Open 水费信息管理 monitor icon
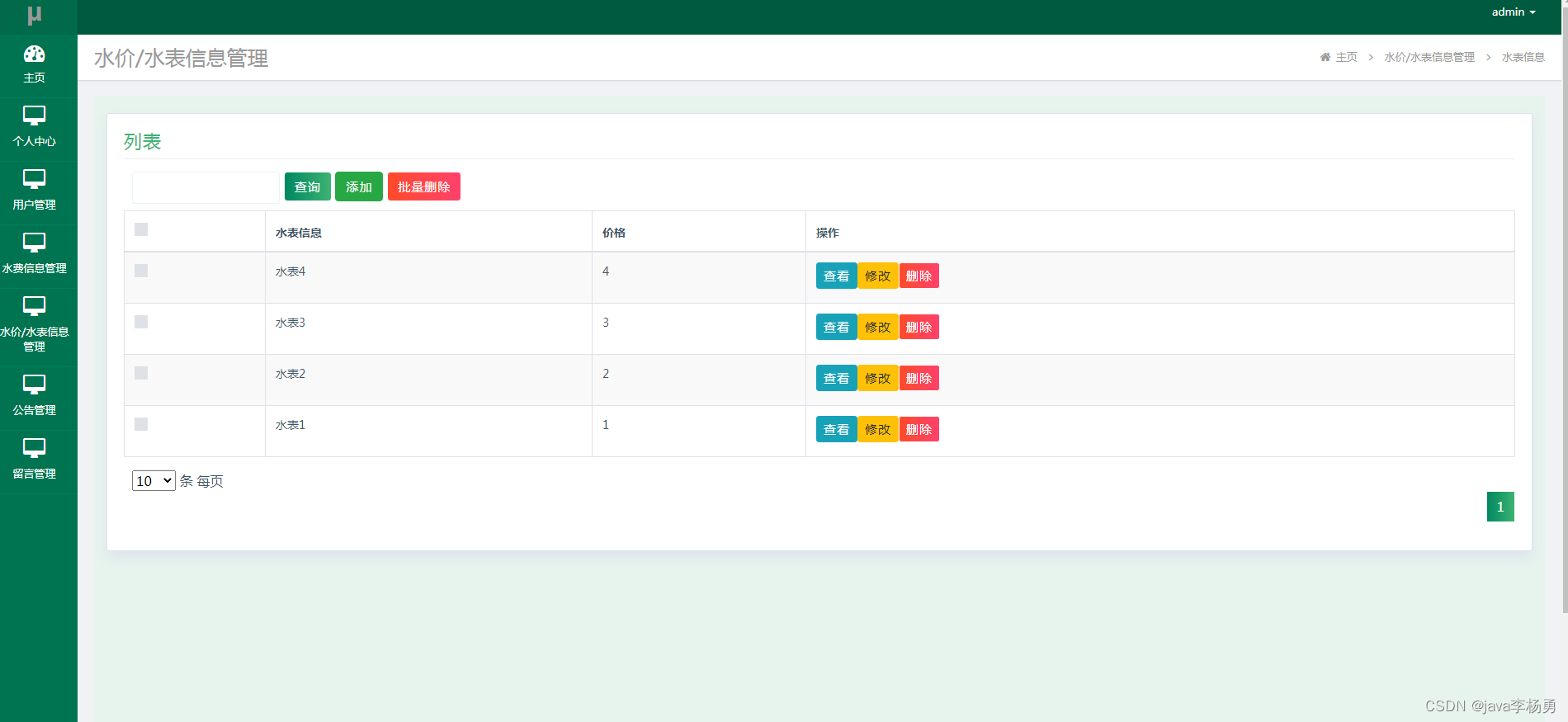Image resolution: width=1568 pixels, height=722 pixels. click(x=34, y=243)
